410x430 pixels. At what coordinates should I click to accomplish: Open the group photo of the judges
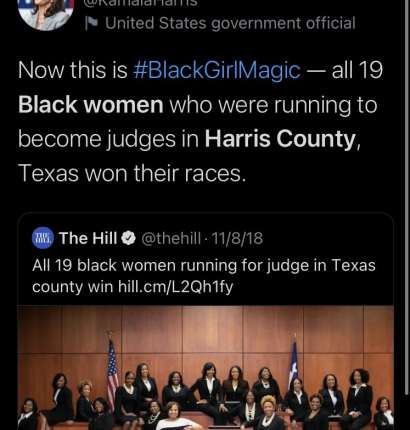point(205,368)
